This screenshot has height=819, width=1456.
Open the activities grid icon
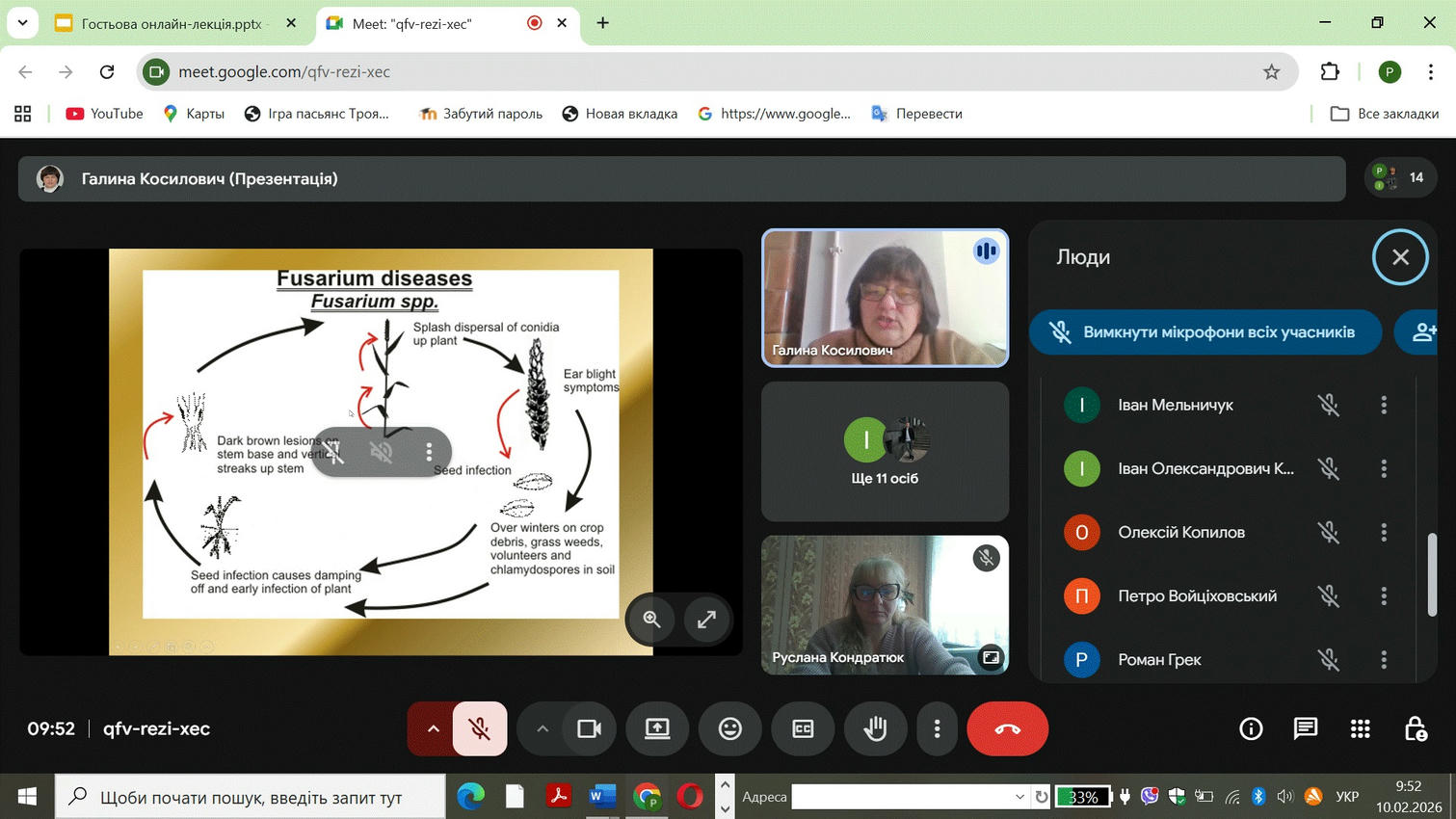point(1360,729)
